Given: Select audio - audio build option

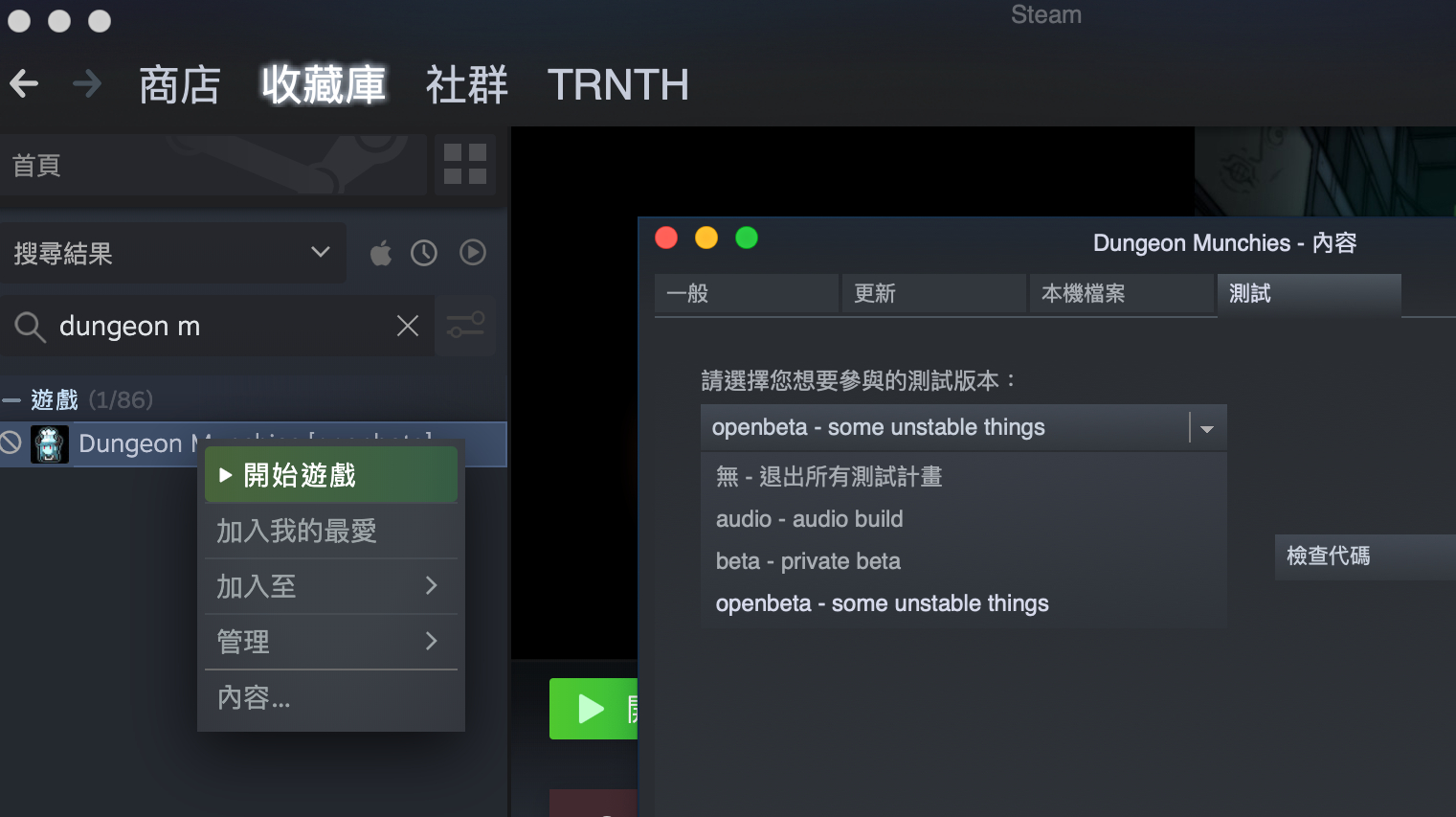Looking at the screenshot, I should pyautogui.click(x=964, y=519).
